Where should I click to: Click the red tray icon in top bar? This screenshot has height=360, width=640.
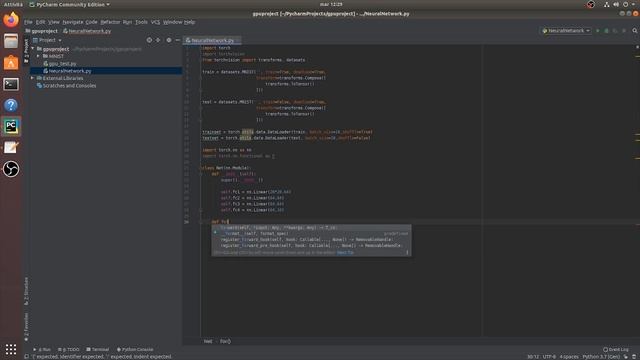pyautogui.click(x=591, y=4)
